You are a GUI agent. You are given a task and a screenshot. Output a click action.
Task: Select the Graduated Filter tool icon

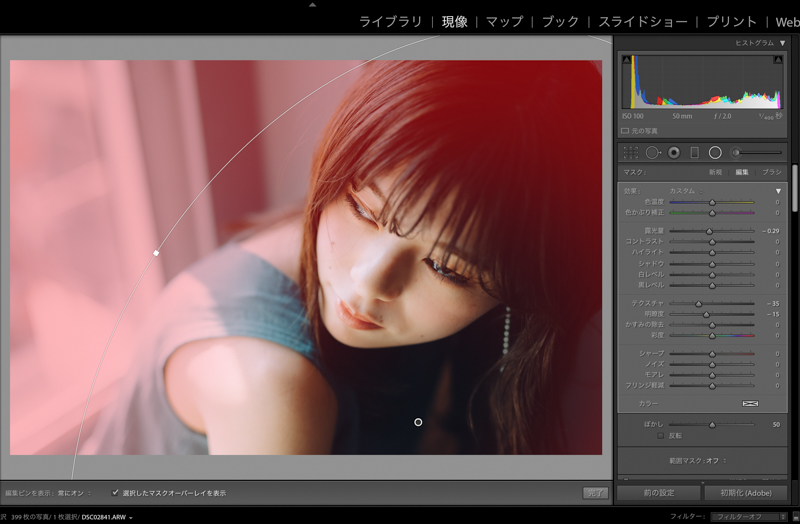pos(694,153)
